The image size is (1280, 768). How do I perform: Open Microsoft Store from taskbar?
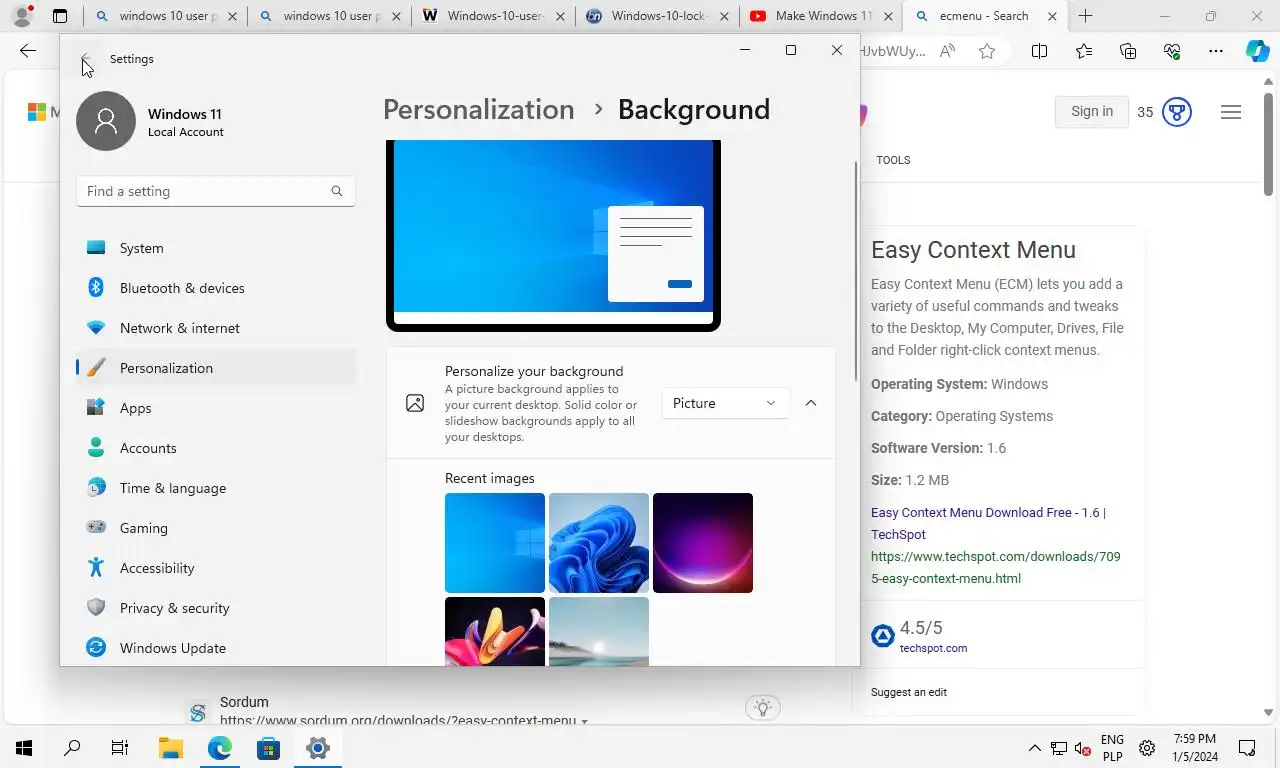point(268,748)
